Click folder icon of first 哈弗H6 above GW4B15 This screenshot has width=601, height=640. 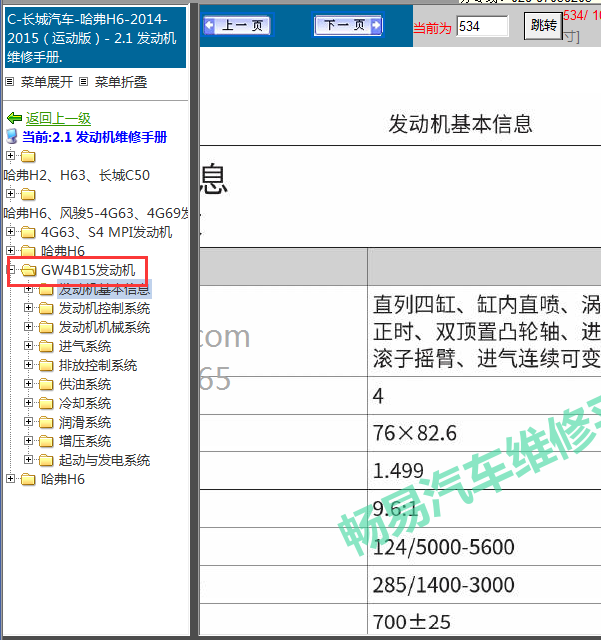pos(28,251)
